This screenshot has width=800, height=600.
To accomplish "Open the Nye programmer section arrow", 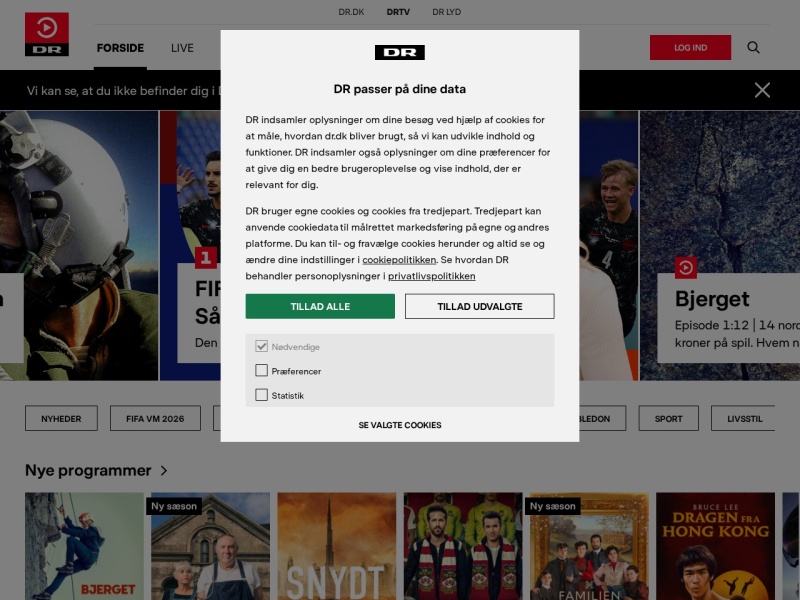I will coord(164,470).
